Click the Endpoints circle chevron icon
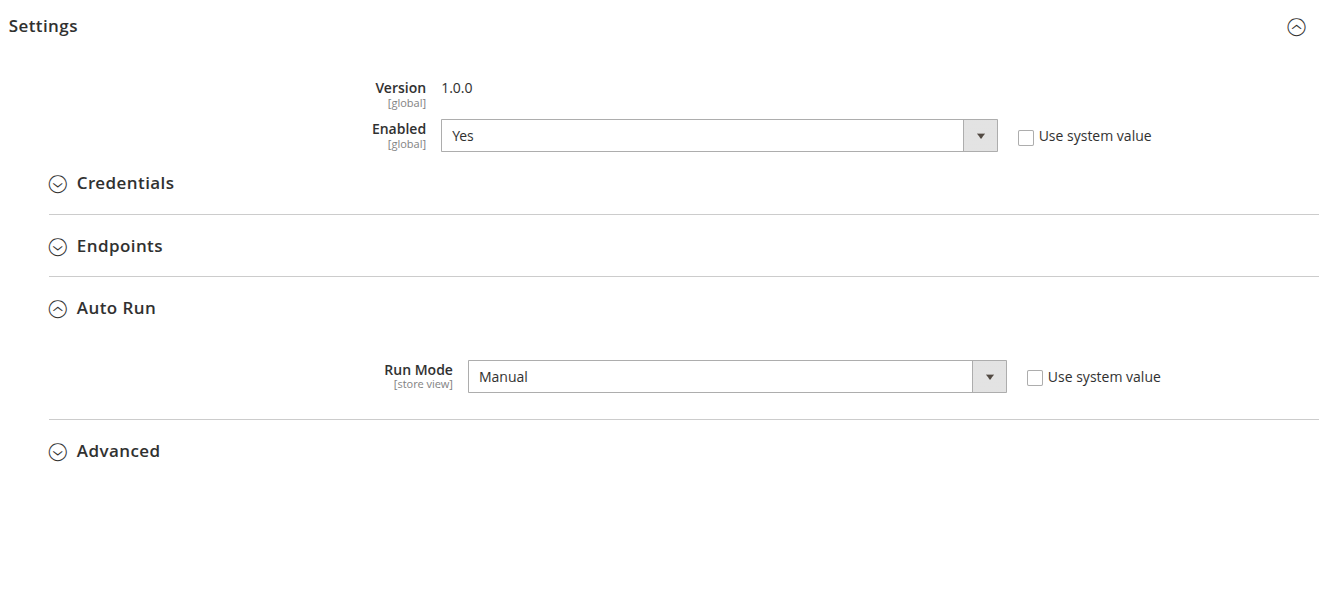 pos(58,247)
